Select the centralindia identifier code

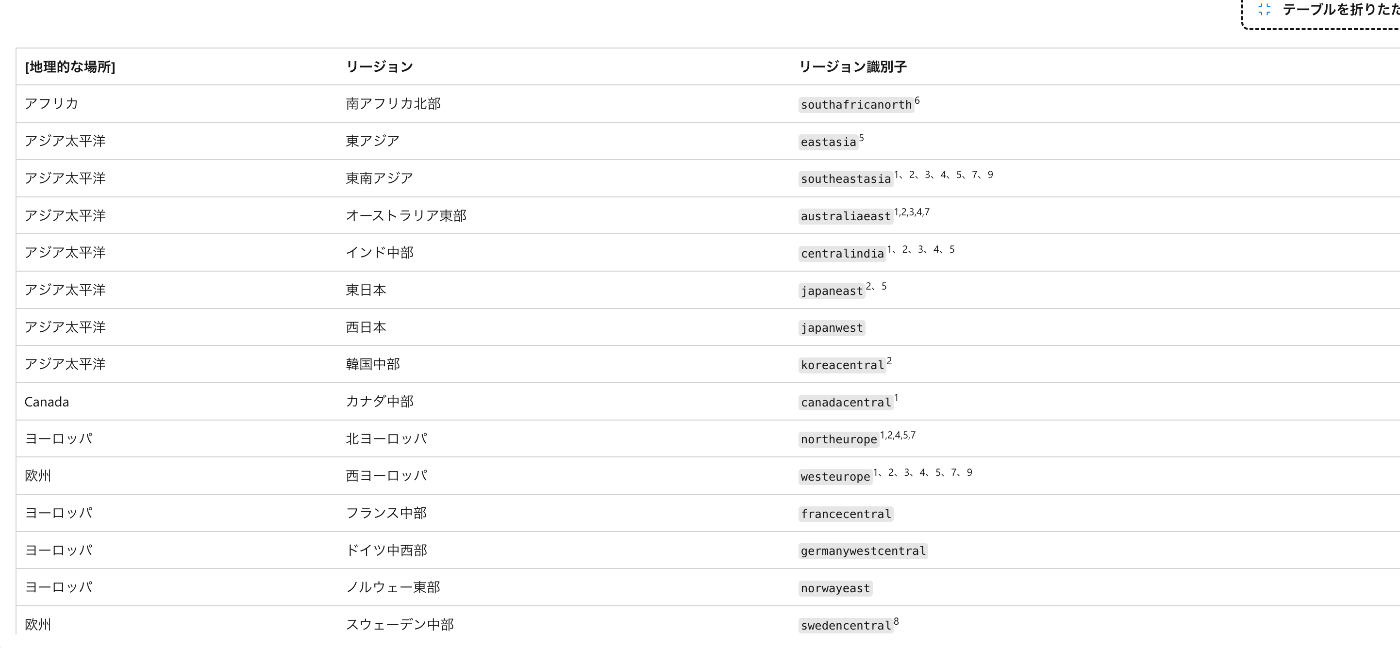842,254
